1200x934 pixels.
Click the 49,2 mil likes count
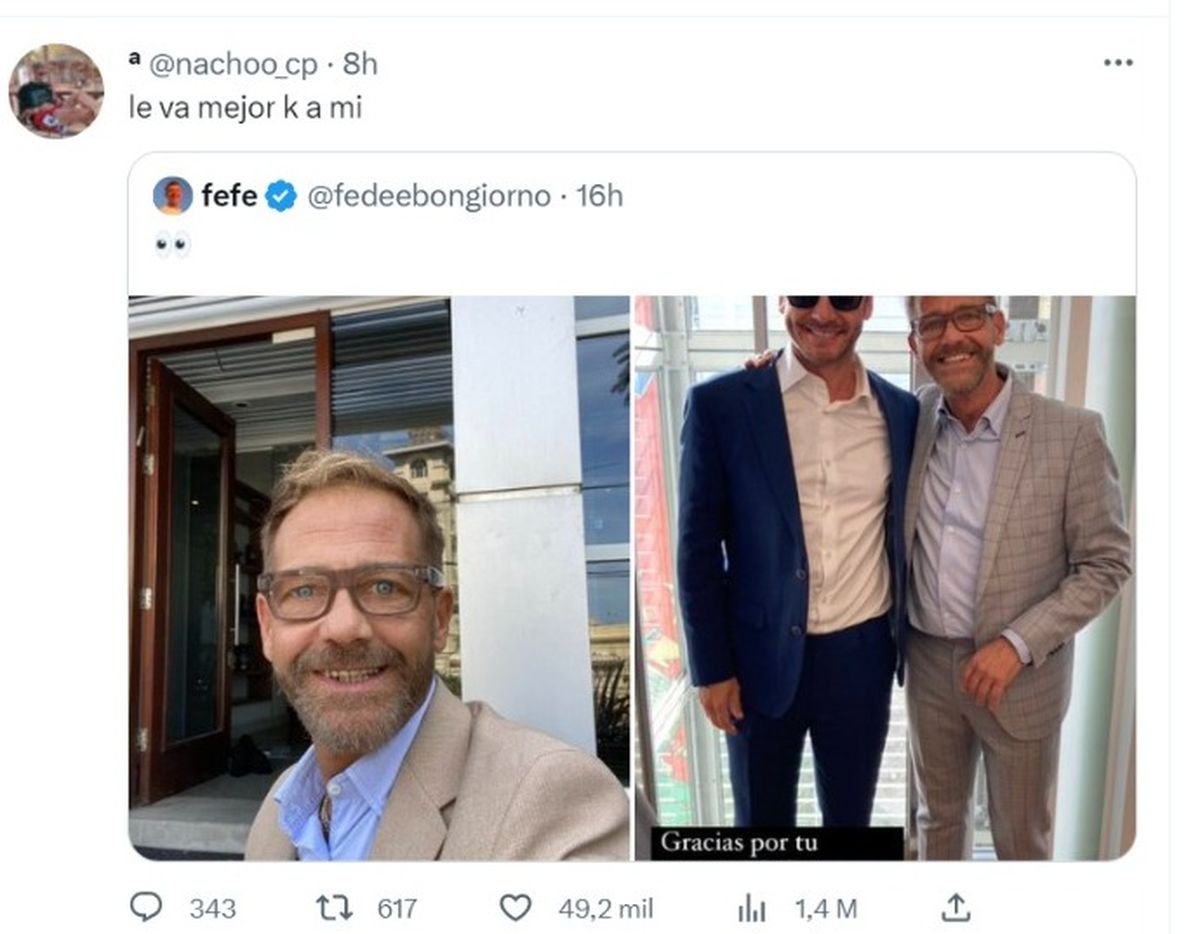[606, 908]
